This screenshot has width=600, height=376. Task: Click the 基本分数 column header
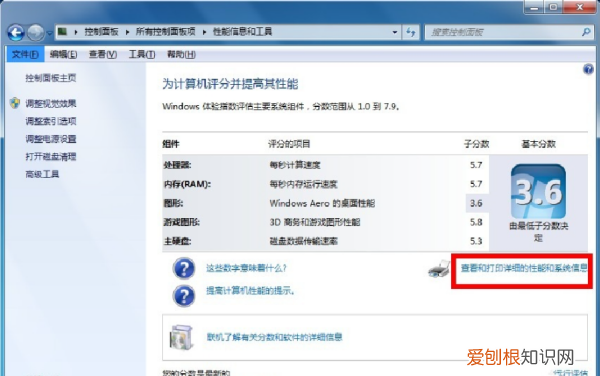[x=538, y=144]
